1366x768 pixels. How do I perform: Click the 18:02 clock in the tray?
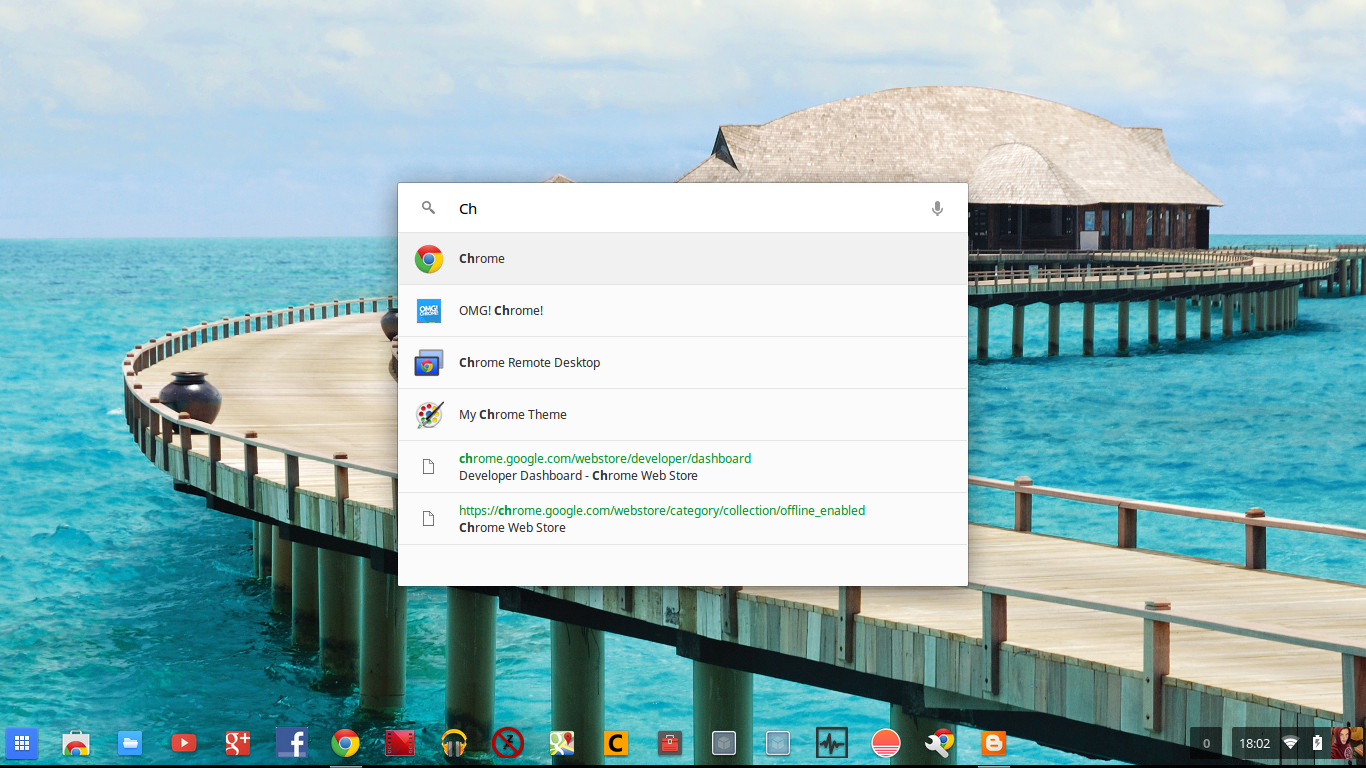[1254, 743]
